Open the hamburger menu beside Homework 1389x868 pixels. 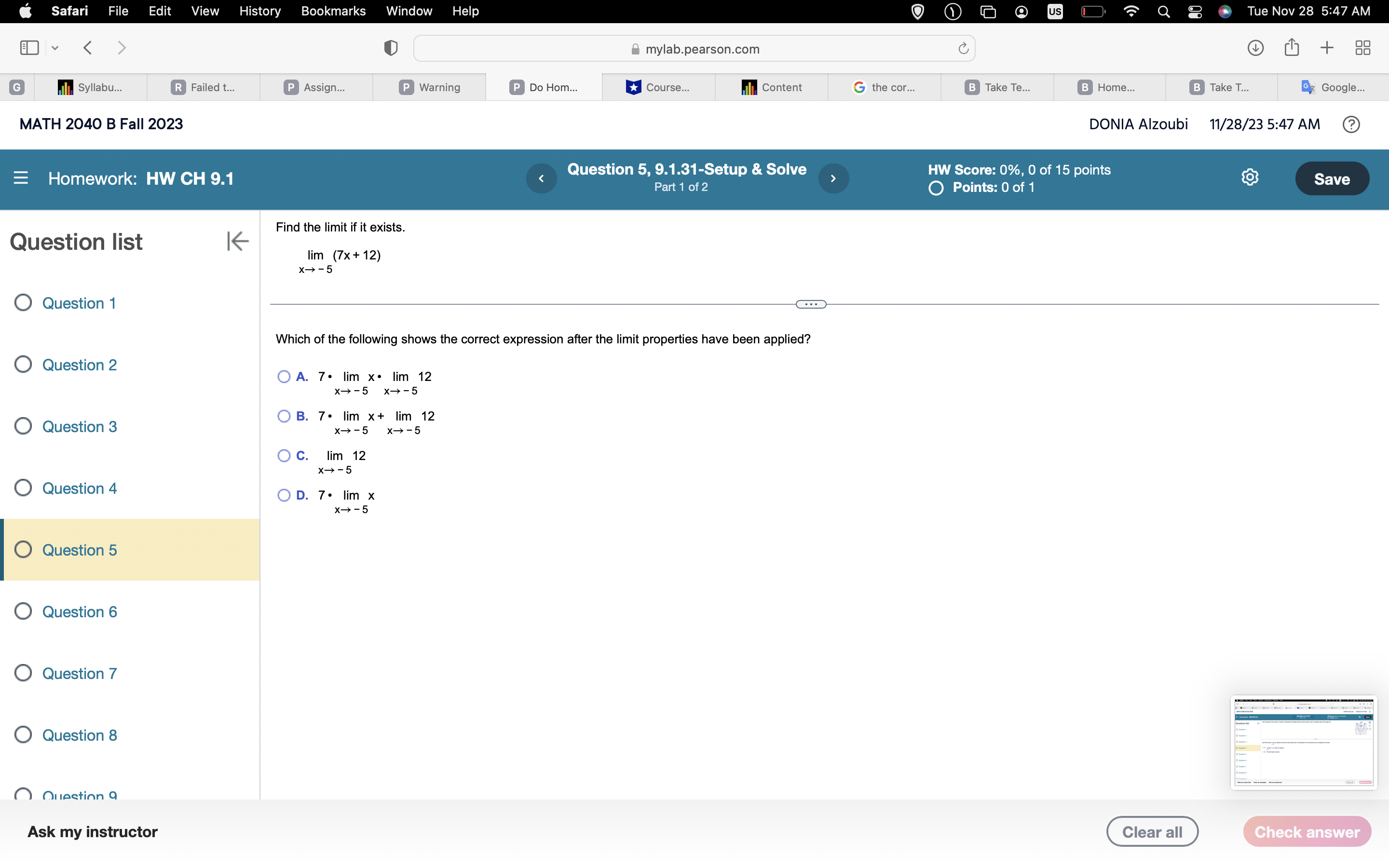[21, 178]
